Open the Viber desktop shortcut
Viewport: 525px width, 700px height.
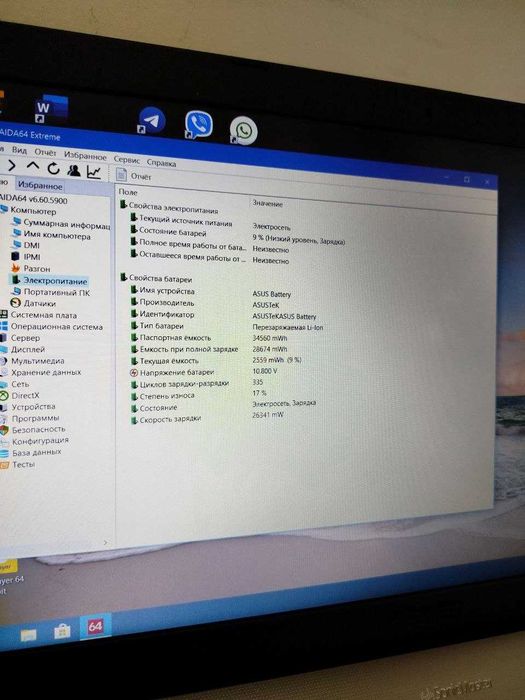click(199, 125)
